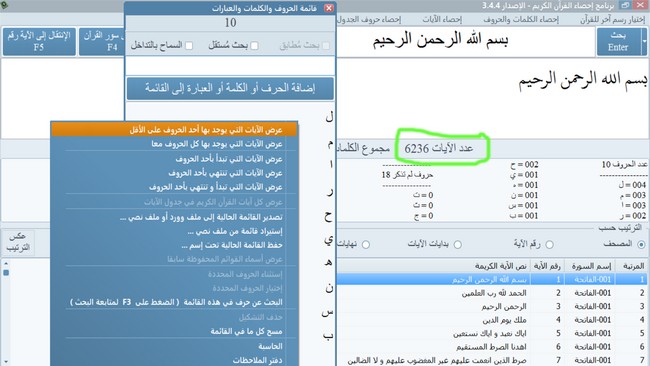Open الحاسبة from the context menu
Image resolution: width=650 pixels, height=366 pixels.
pos(174,346)
